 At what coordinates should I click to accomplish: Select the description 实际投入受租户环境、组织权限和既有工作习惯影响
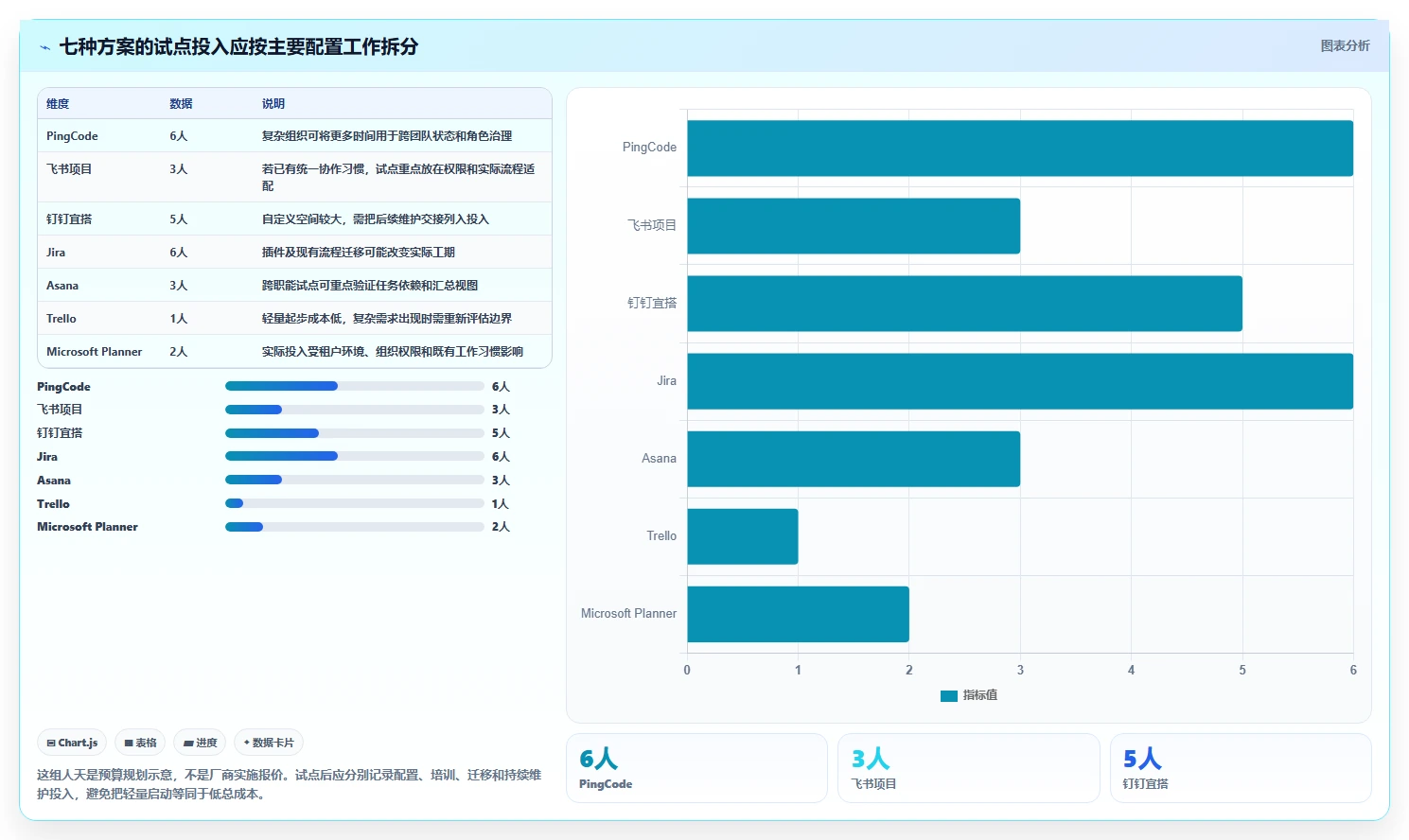[393, 352]
